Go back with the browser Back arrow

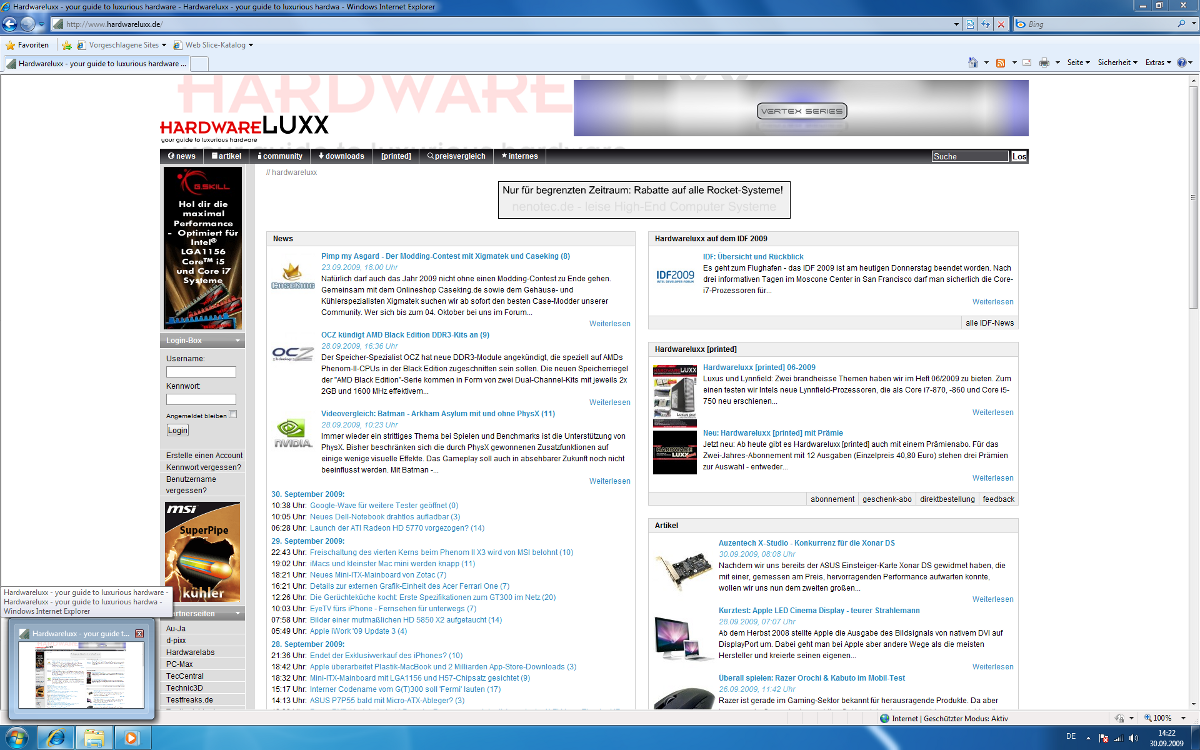point(12,23)
